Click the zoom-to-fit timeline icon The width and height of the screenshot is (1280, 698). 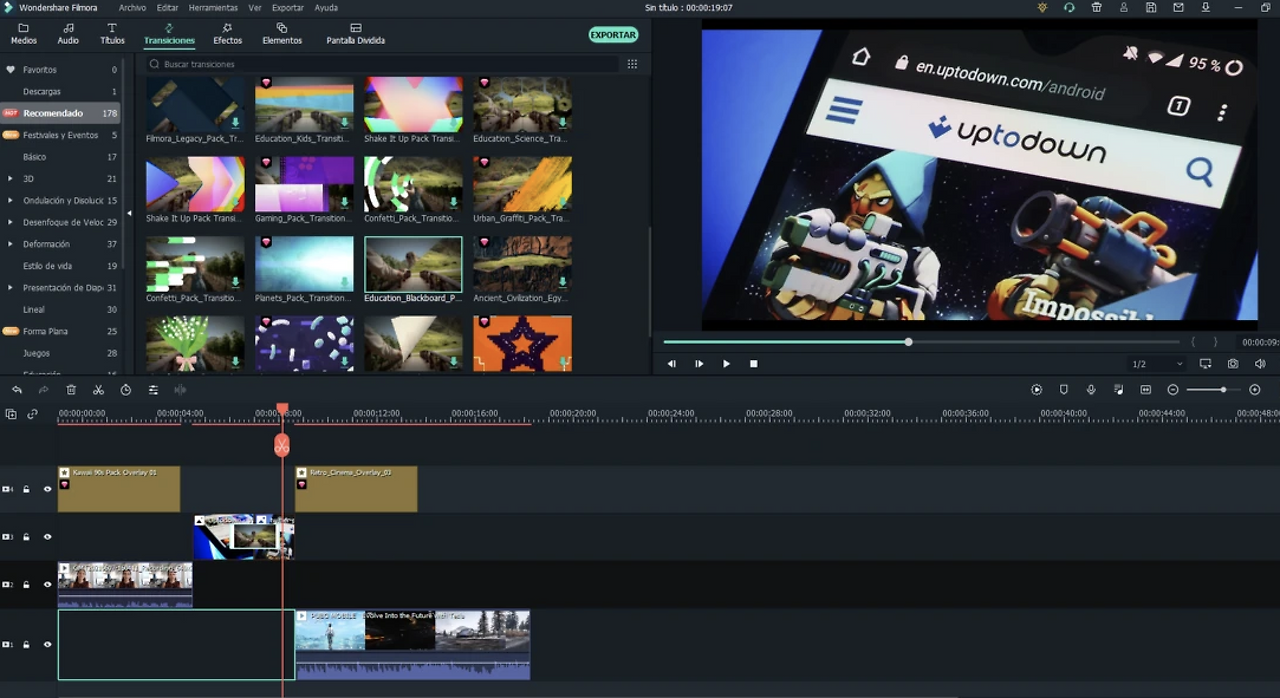1146,390
